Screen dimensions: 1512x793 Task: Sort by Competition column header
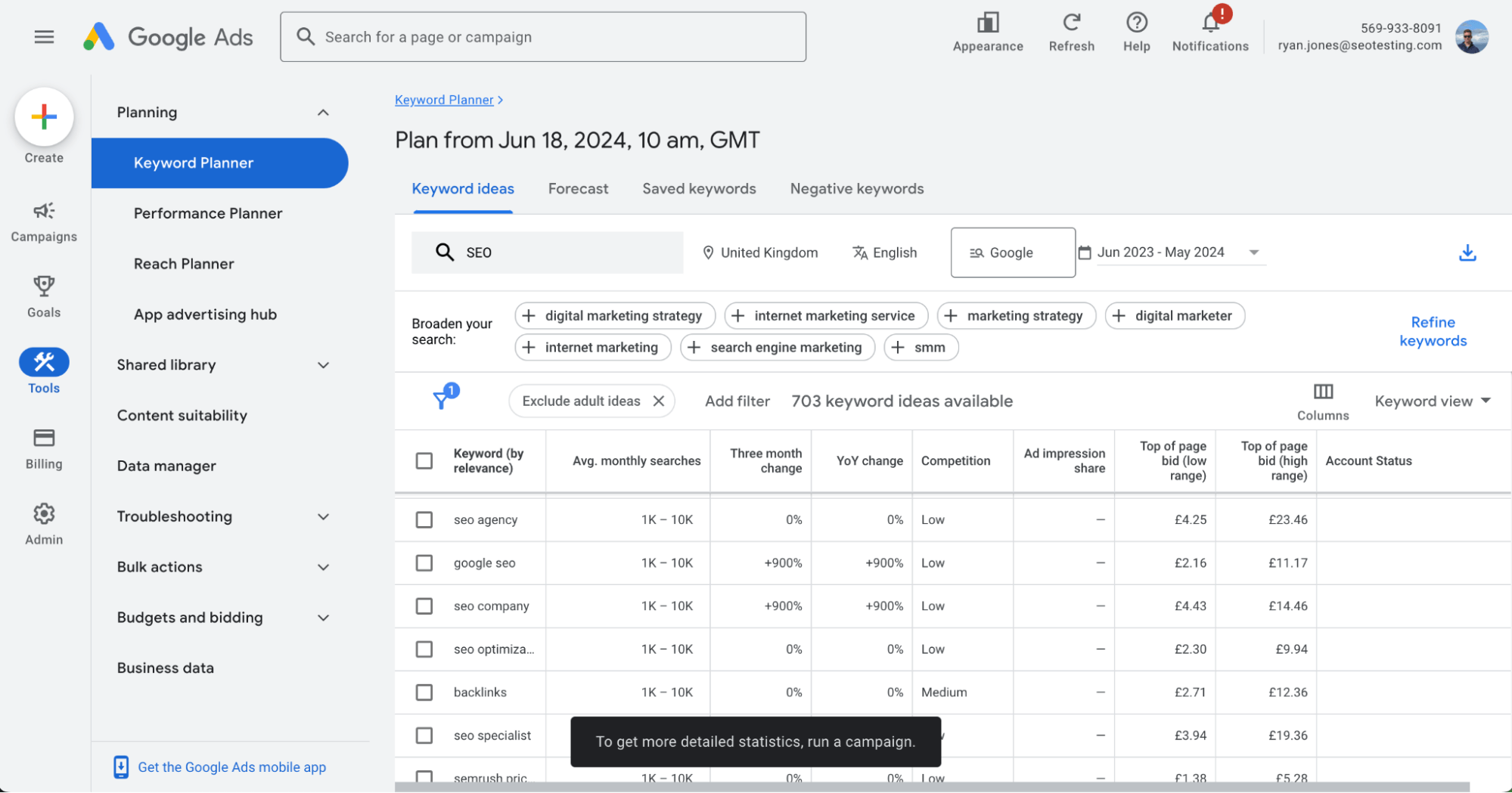pyautogui.click(x=955, y=461)
